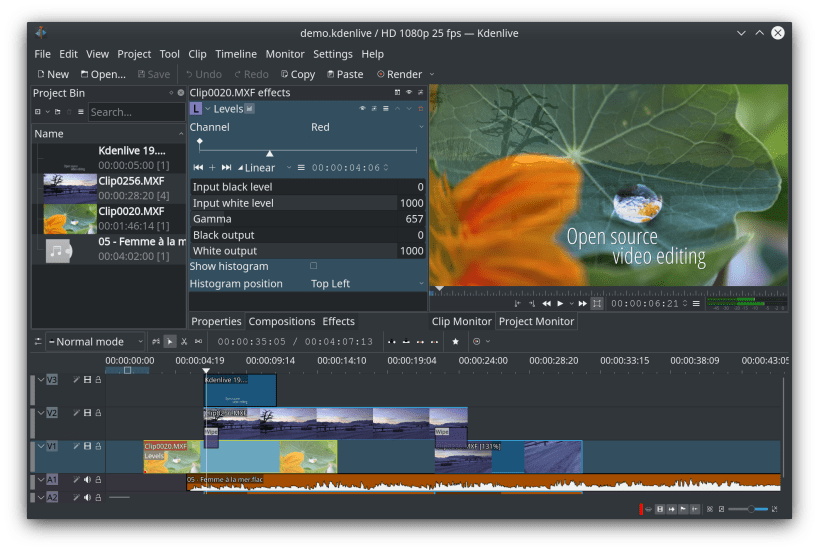Click the add keyframe plus icon
819x551 pixels.
(x=212, y=168)
